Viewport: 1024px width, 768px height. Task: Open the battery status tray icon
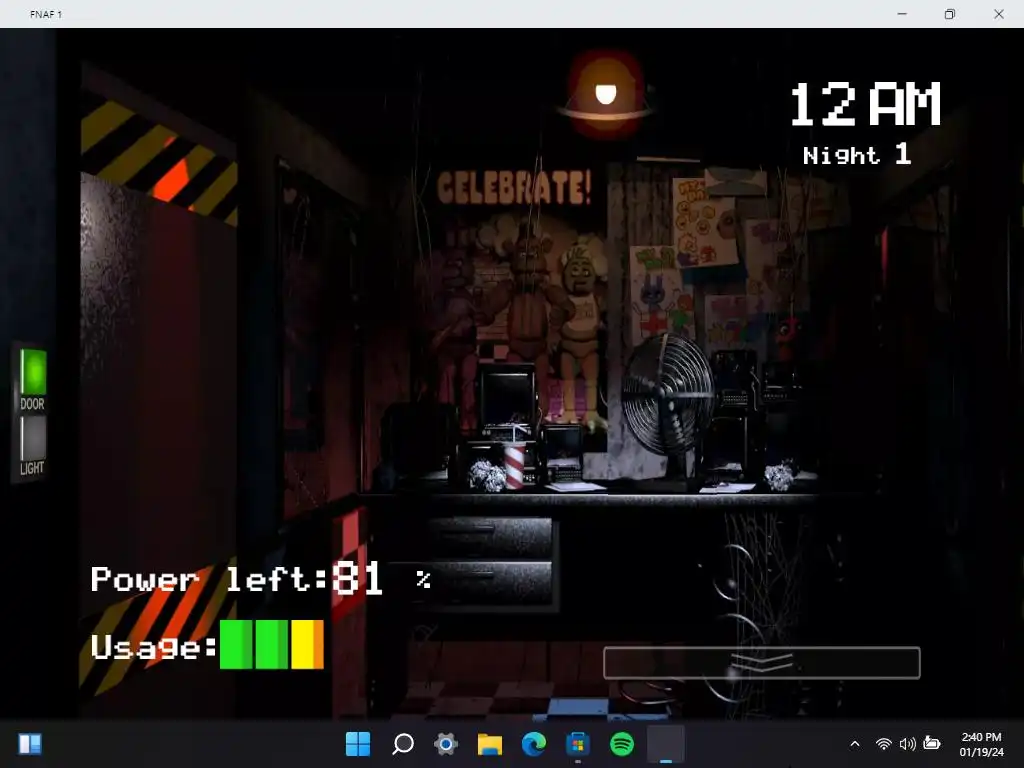pos(932,744)
